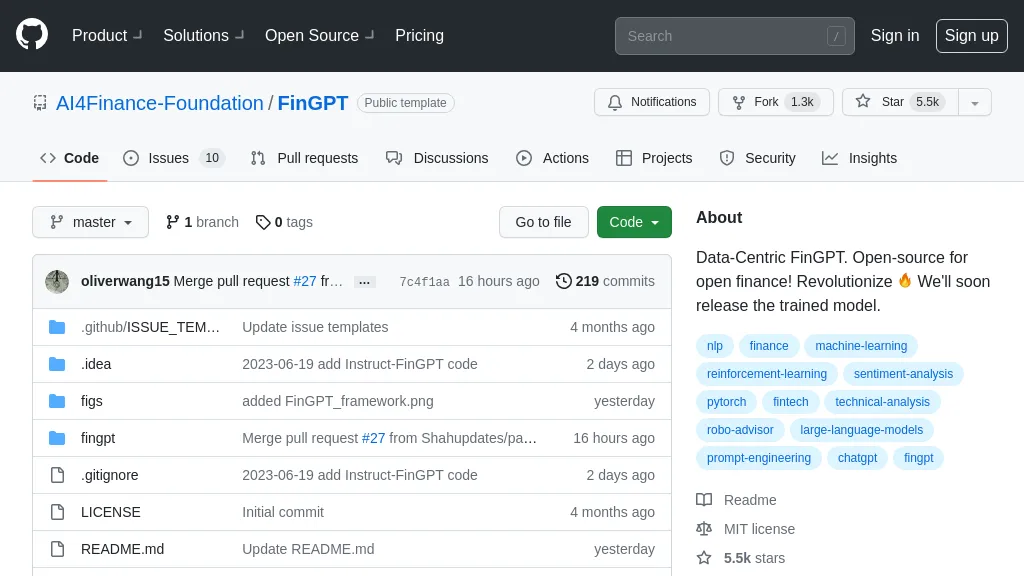This screenshot has width=1024, height=576.
Task: Open the master branch selector
Action: [x=91, y=222]
